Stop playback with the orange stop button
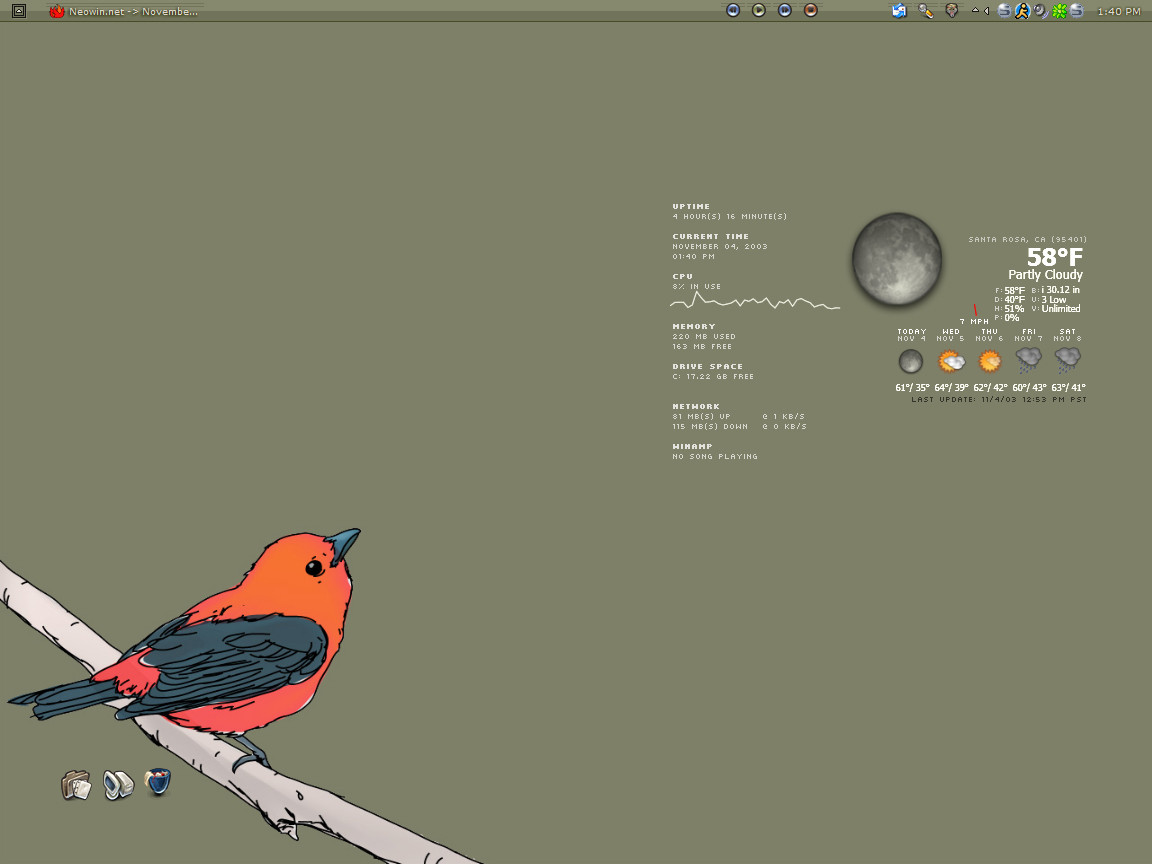1152x864 pixels. click(x=810, y=10)
